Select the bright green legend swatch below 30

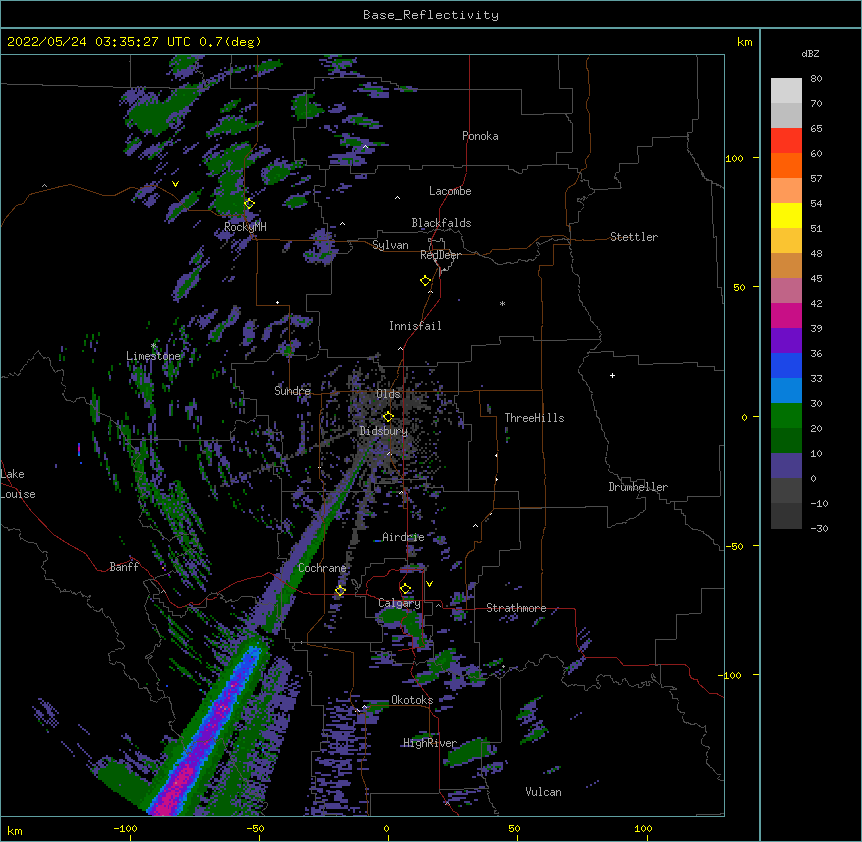tap(786, 416)
